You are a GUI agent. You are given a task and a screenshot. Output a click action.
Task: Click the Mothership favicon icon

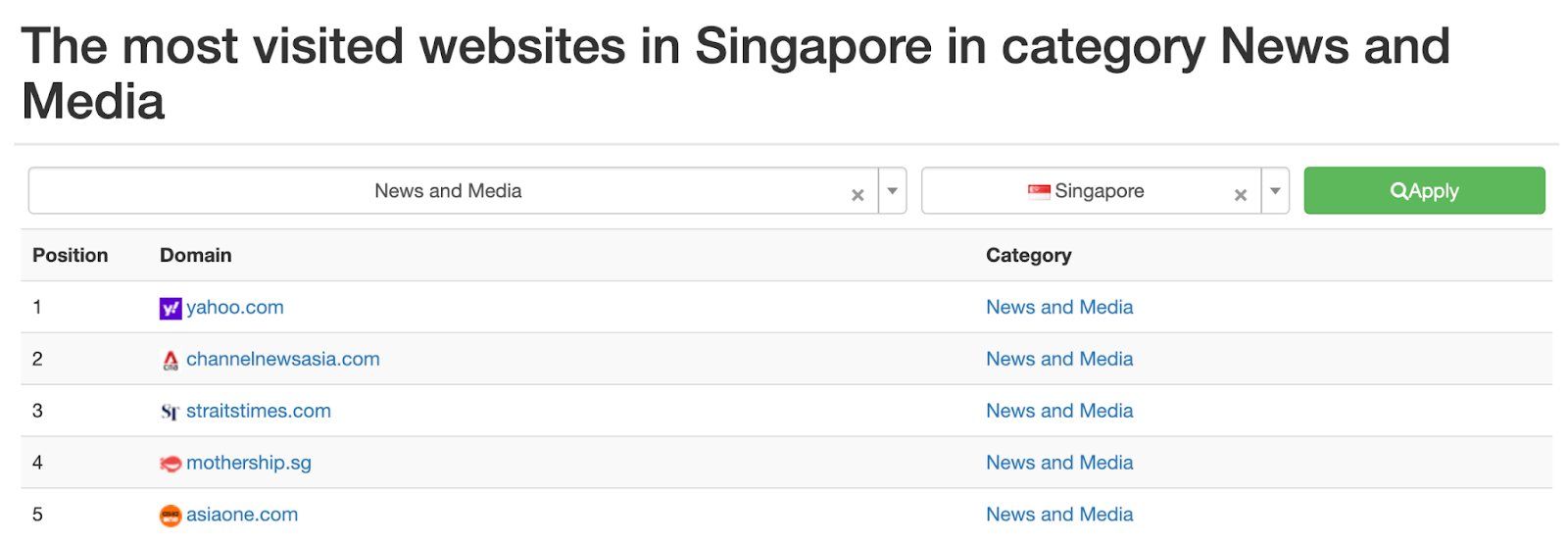(171, 464)
